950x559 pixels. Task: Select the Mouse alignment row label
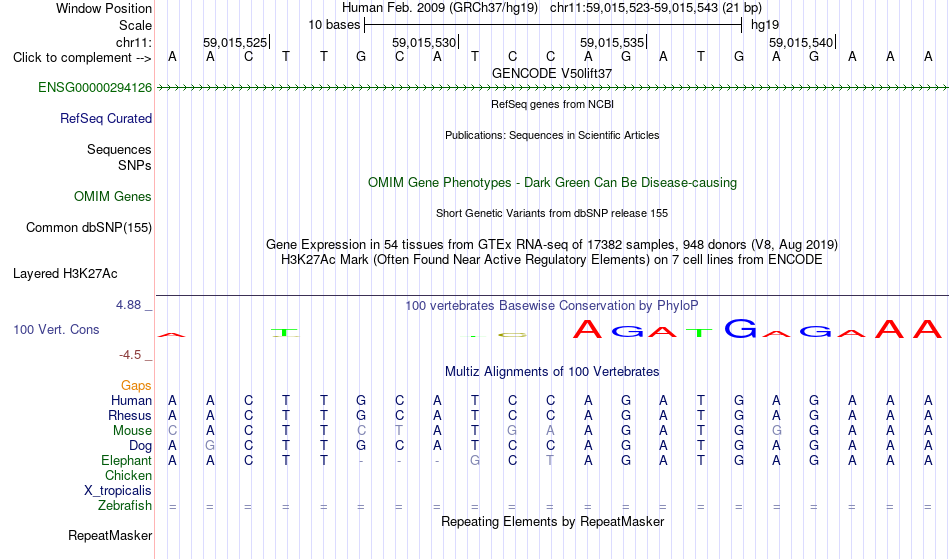click(x=132, y=431)
